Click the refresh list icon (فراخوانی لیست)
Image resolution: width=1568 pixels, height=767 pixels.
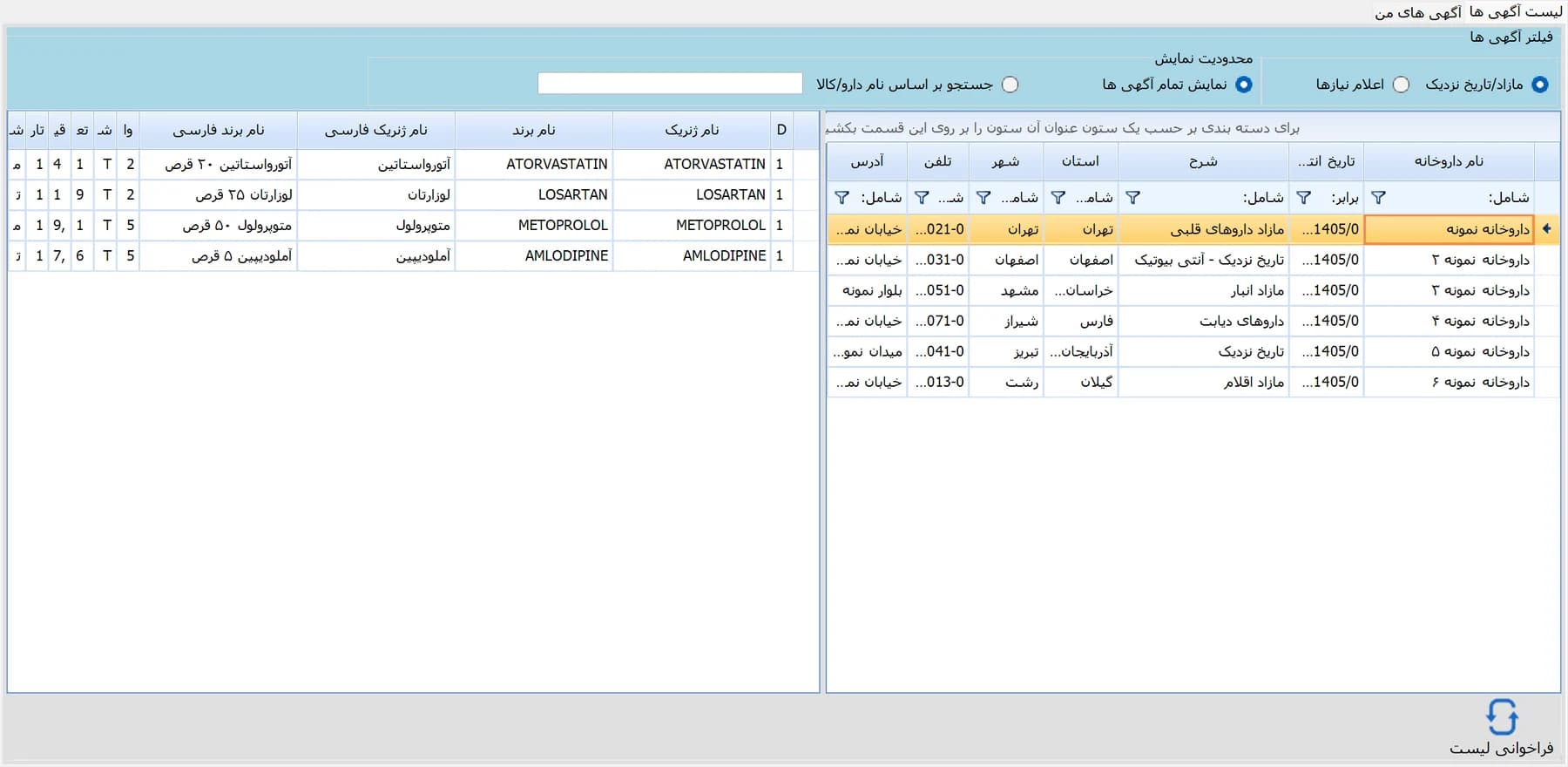[1502, 717]
